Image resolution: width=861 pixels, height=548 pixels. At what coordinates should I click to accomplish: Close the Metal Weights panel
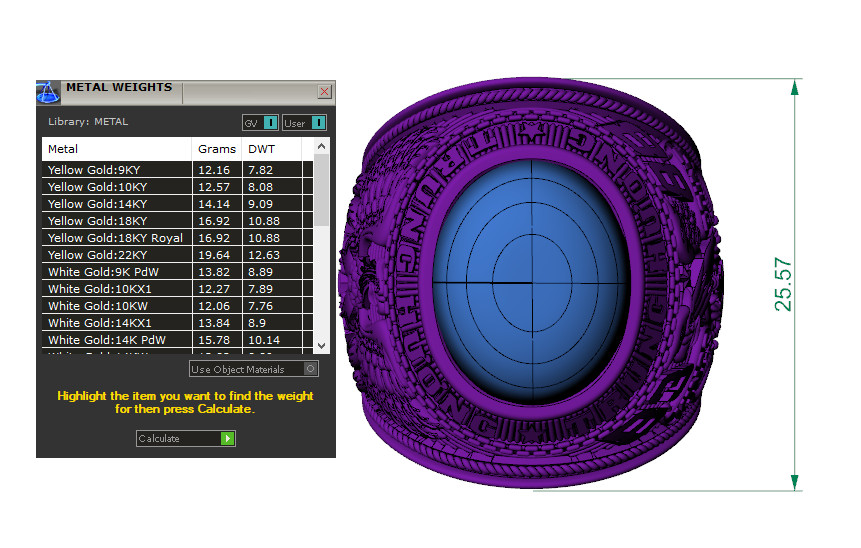(324, 91)
